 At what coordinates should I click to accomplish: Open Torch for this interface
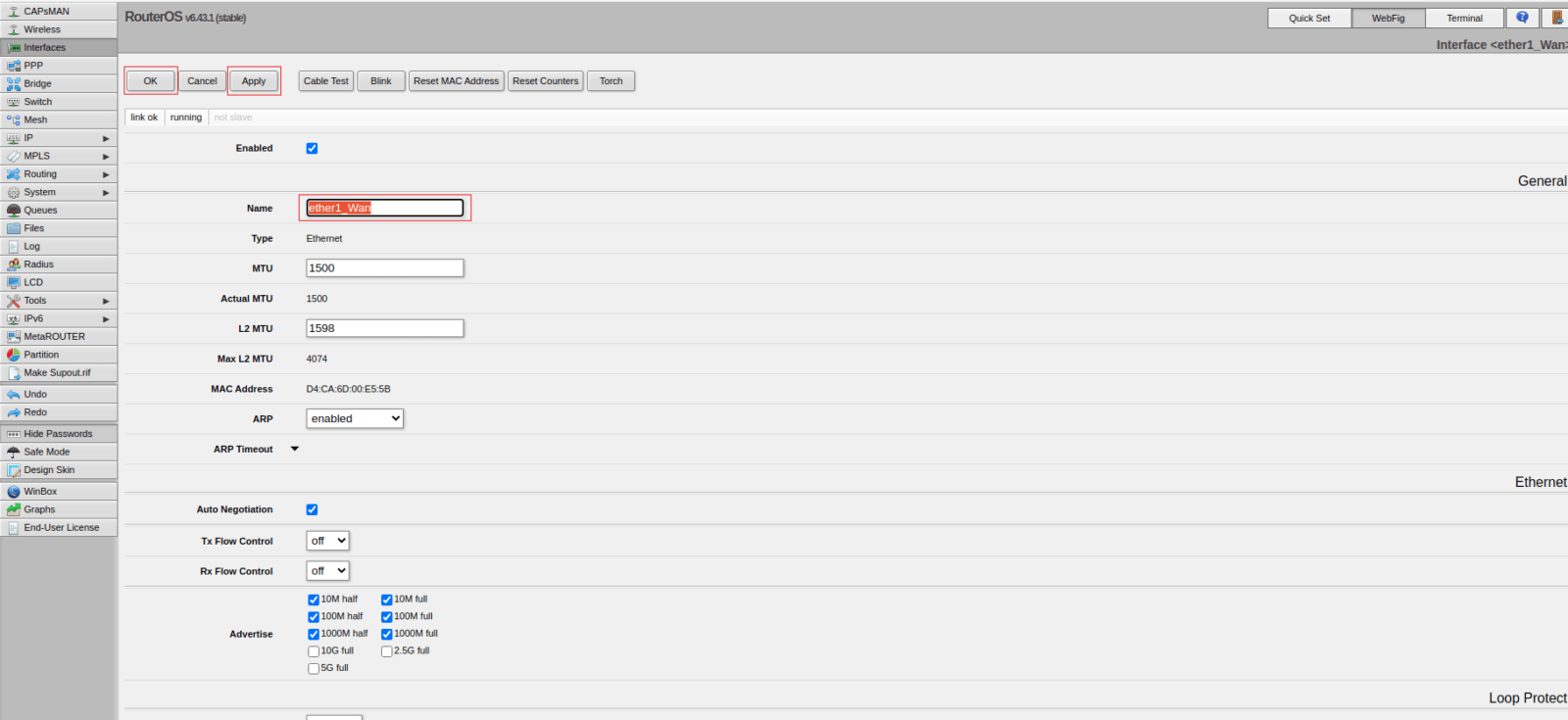coord(611,81)
